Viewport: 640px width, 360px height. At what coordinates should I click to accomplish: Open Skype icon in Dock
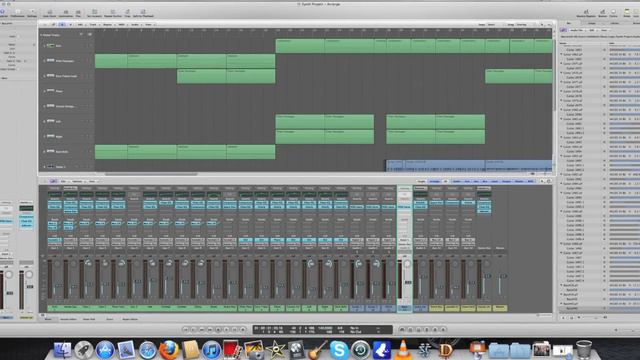tap(339, 350)
